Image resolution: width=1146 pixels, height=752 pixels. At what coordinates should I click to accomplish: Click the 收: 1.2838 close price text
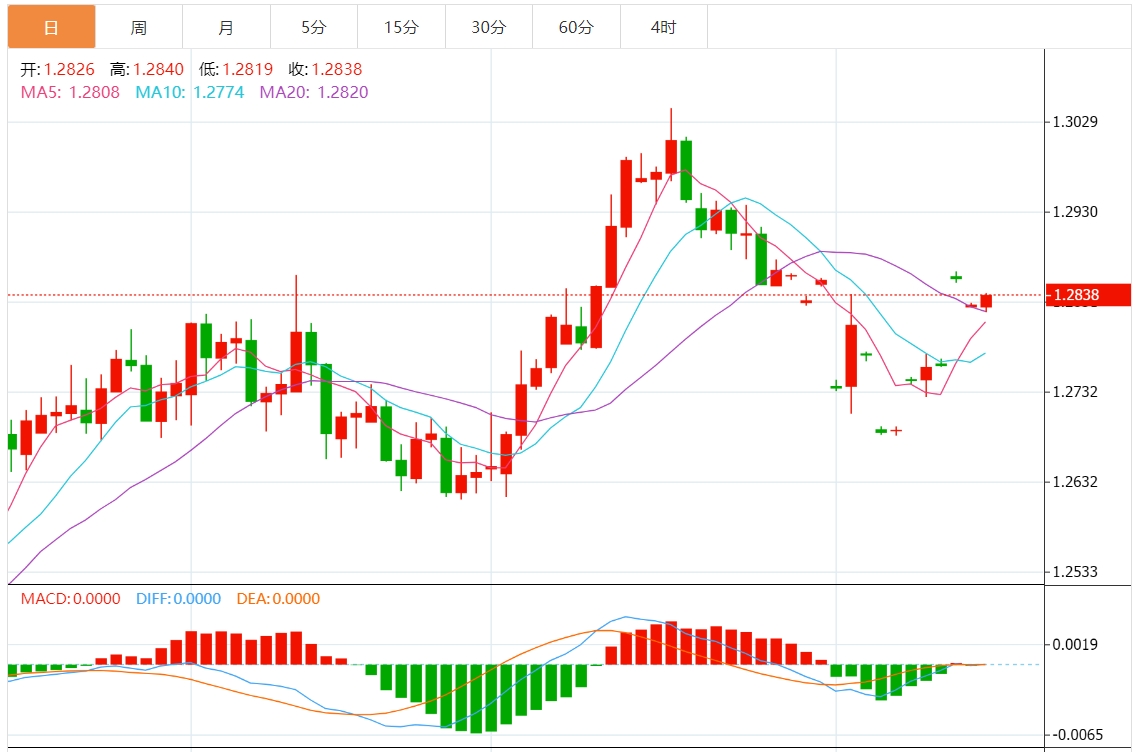325,69
